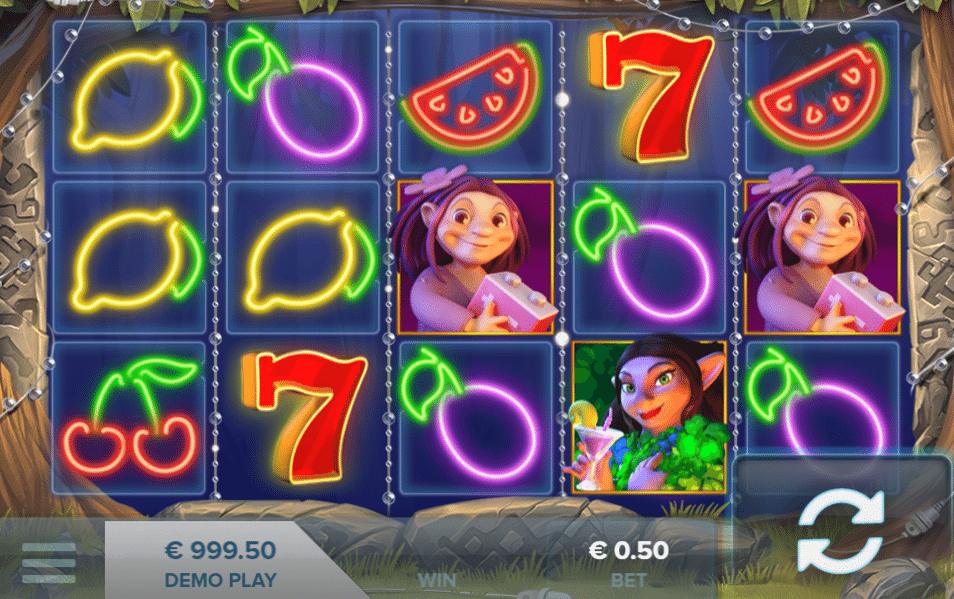Click the € 999.50 demo play balance
This screenshot has width=954, height=599.
[220, 563]
